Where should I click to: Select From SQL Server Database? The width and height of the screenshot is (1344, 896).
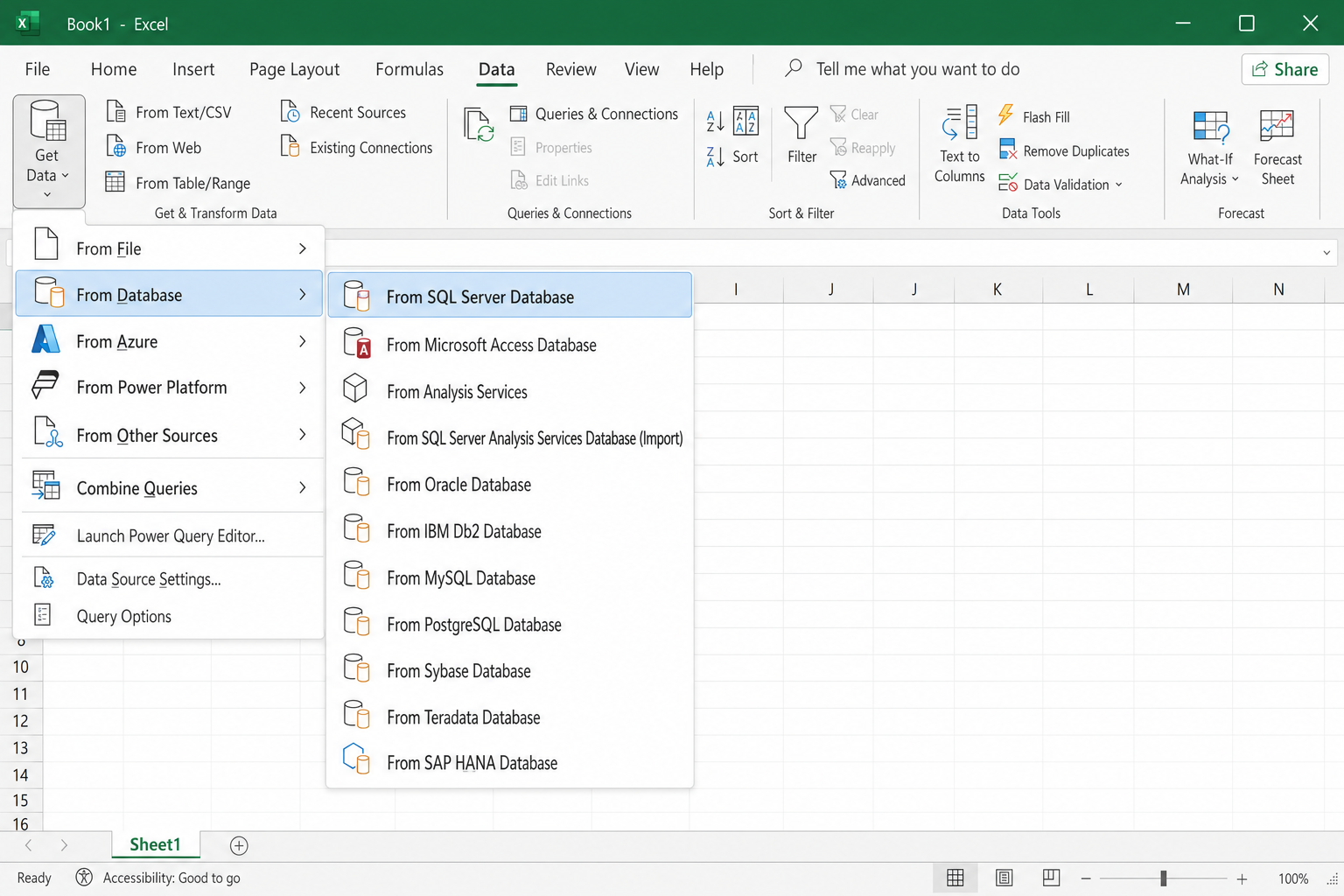pos(509,296)
